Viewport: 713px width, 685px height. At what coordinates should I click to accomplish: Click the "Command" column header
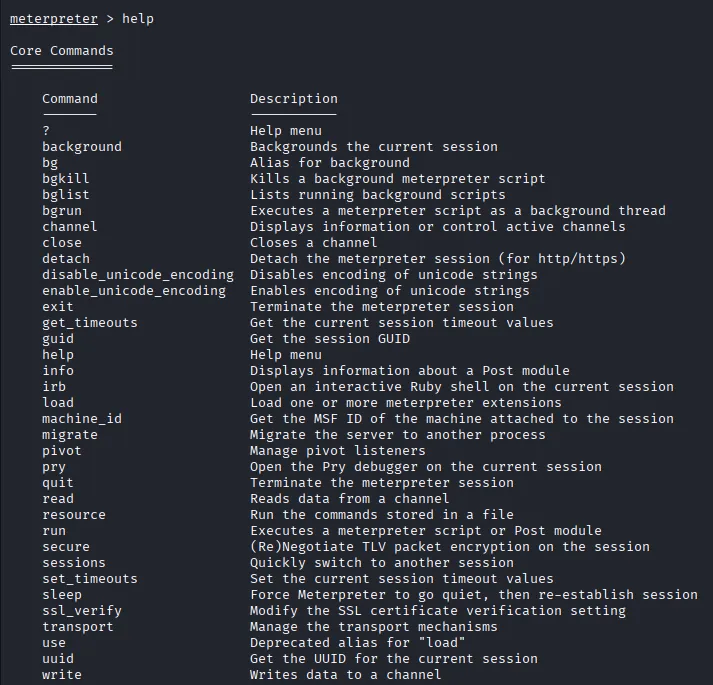coord(70,99)
